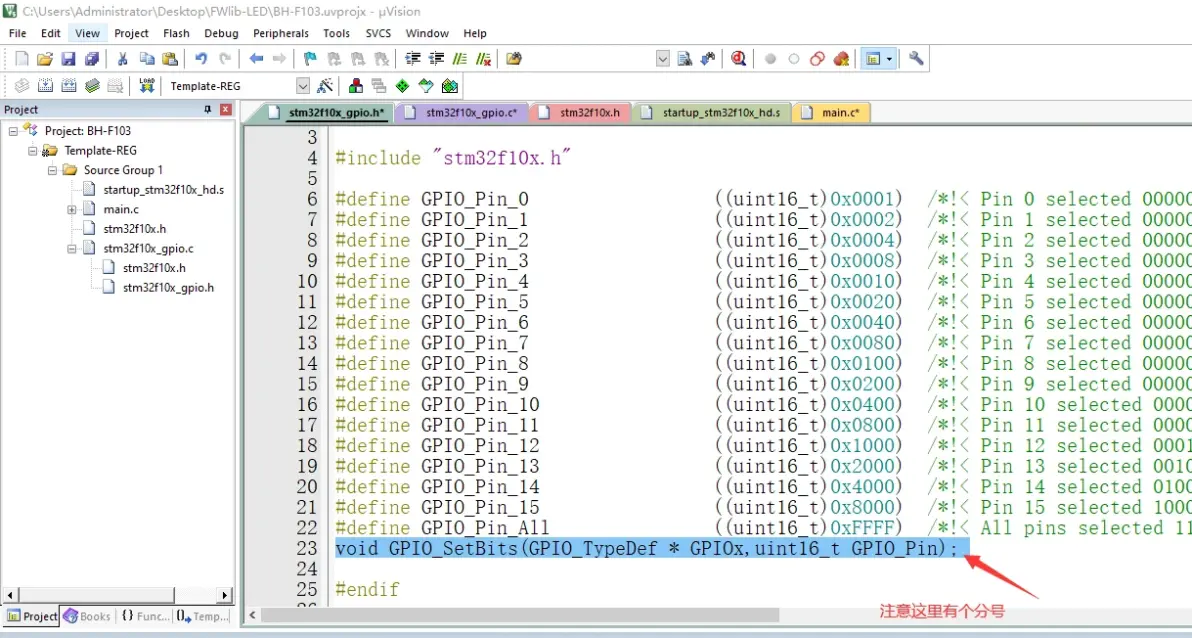Close the Project panel
Viewport: 1192px width, 638px height.
(x=225, y=110)
